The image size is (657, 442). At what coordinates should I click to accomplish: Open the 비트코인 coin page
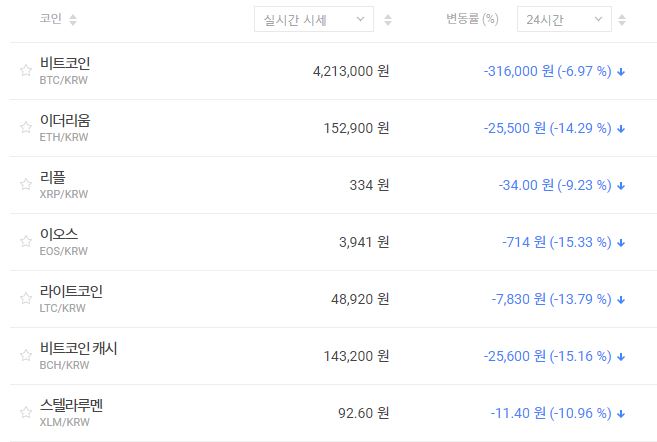tap(65, 64)
